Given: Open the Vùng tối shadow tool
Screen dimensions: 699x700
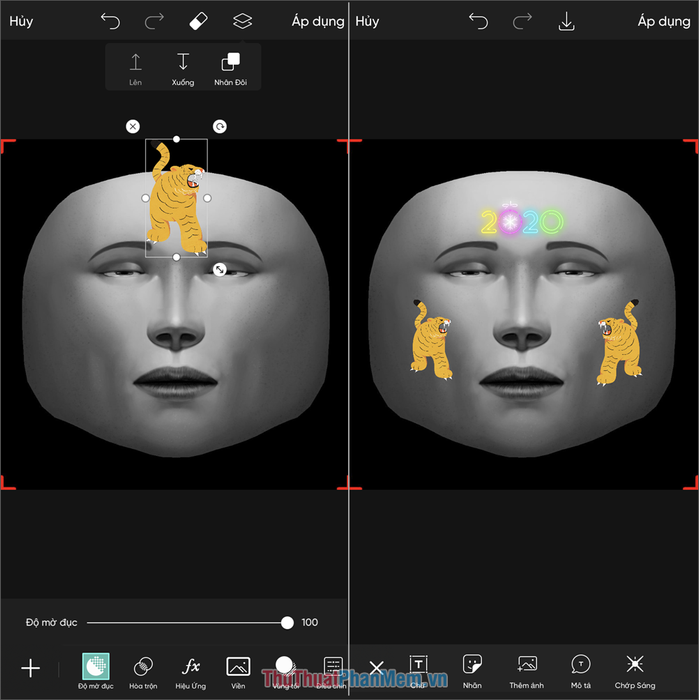Looking at the screenshot, I should point(285,671).
